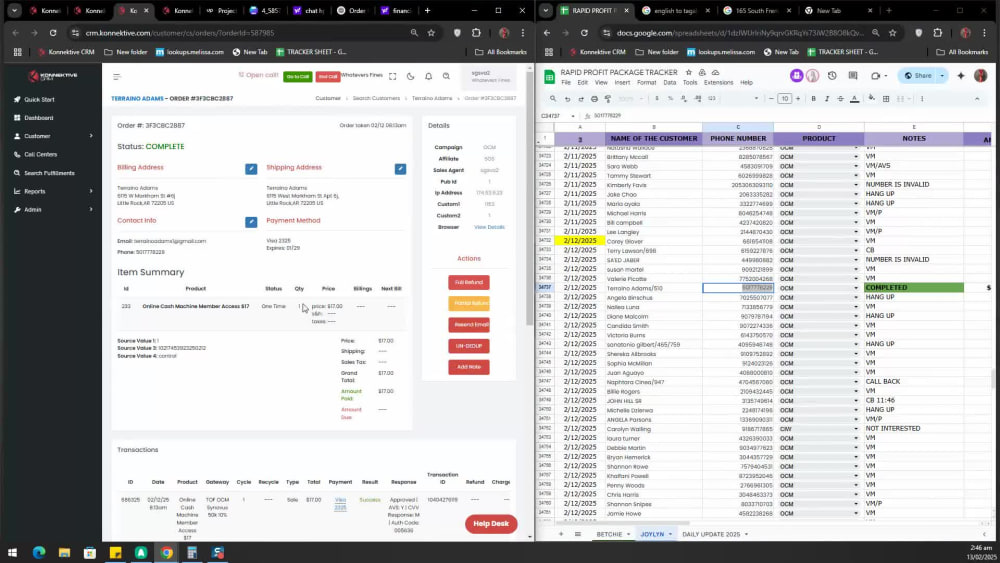Open the File menu in Sheets
This screenshot has width=1000, height=563.
566,83
